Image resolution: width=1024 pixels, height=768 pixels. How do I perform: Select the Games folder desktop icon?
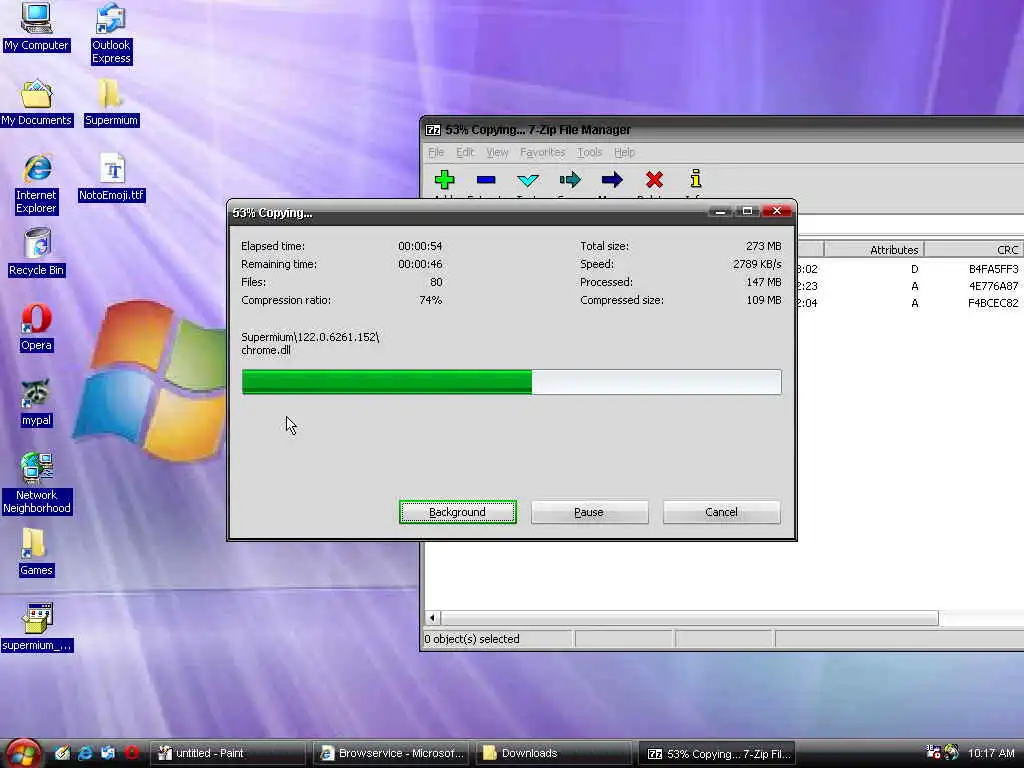tap(36, 552)
